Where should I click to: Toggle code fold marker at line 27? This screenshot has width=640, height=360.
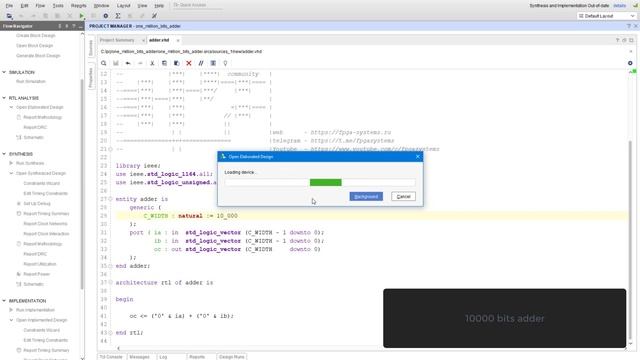point(110,199)
